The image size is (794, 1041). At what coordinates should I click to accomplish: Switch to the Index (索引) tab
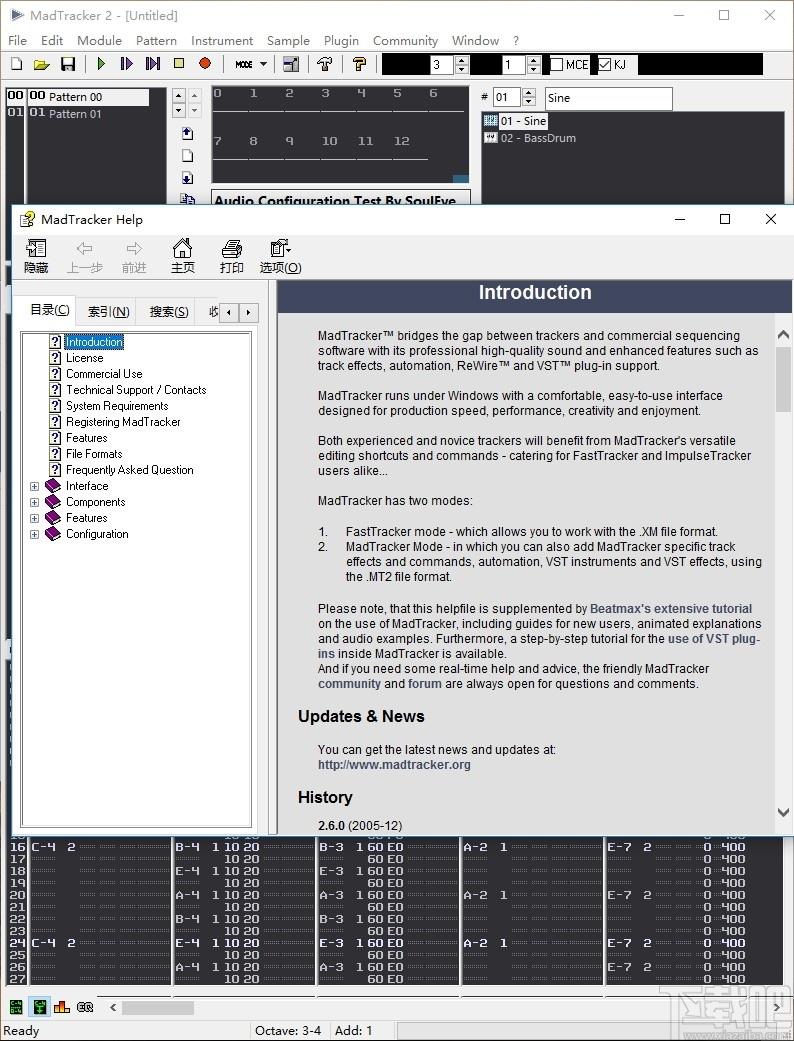point(108,312)
